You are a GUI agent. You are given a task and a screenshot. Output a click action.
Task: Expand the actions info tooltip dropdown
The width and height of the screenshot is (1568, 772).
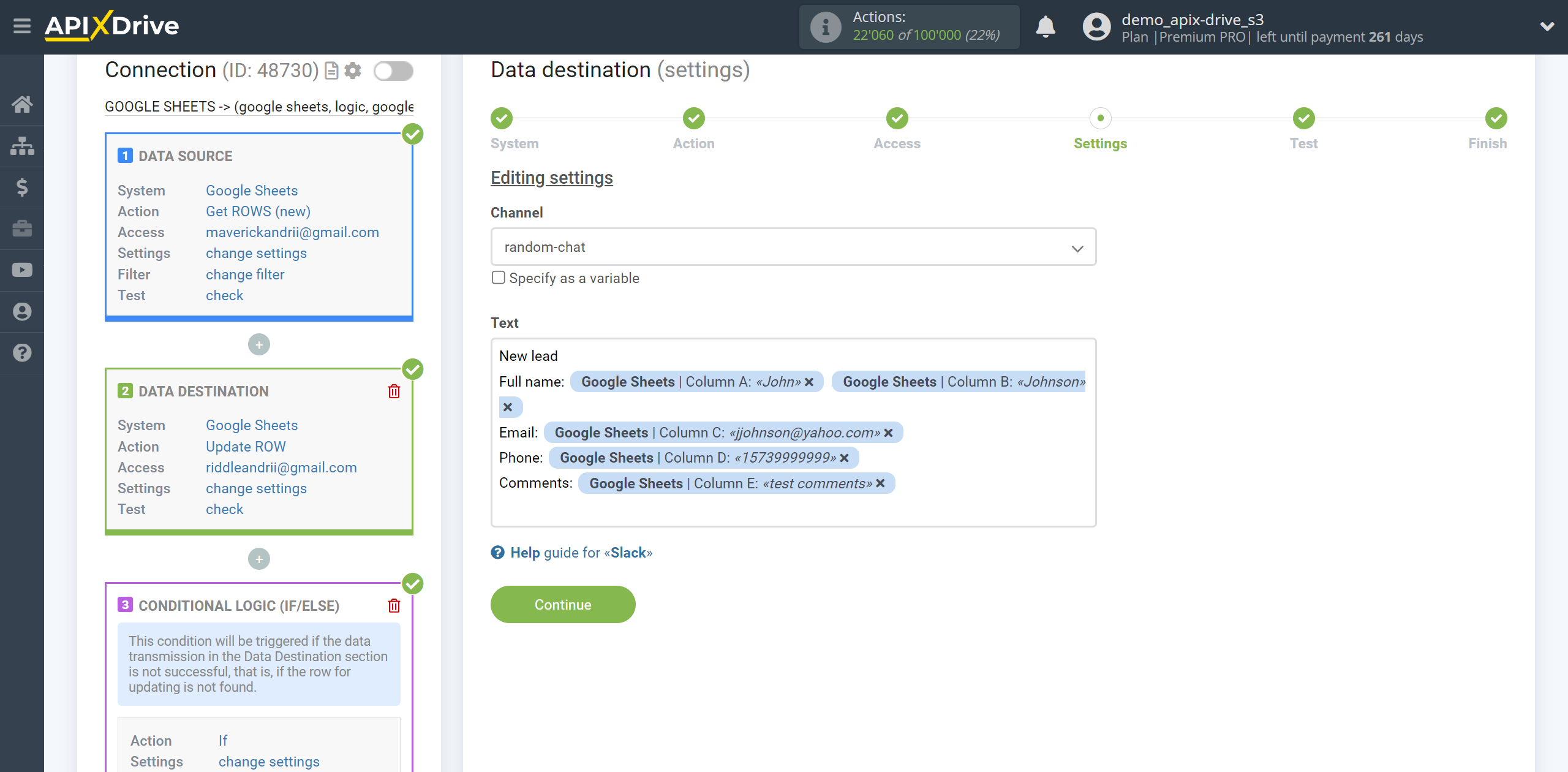(x=824, y=25)
